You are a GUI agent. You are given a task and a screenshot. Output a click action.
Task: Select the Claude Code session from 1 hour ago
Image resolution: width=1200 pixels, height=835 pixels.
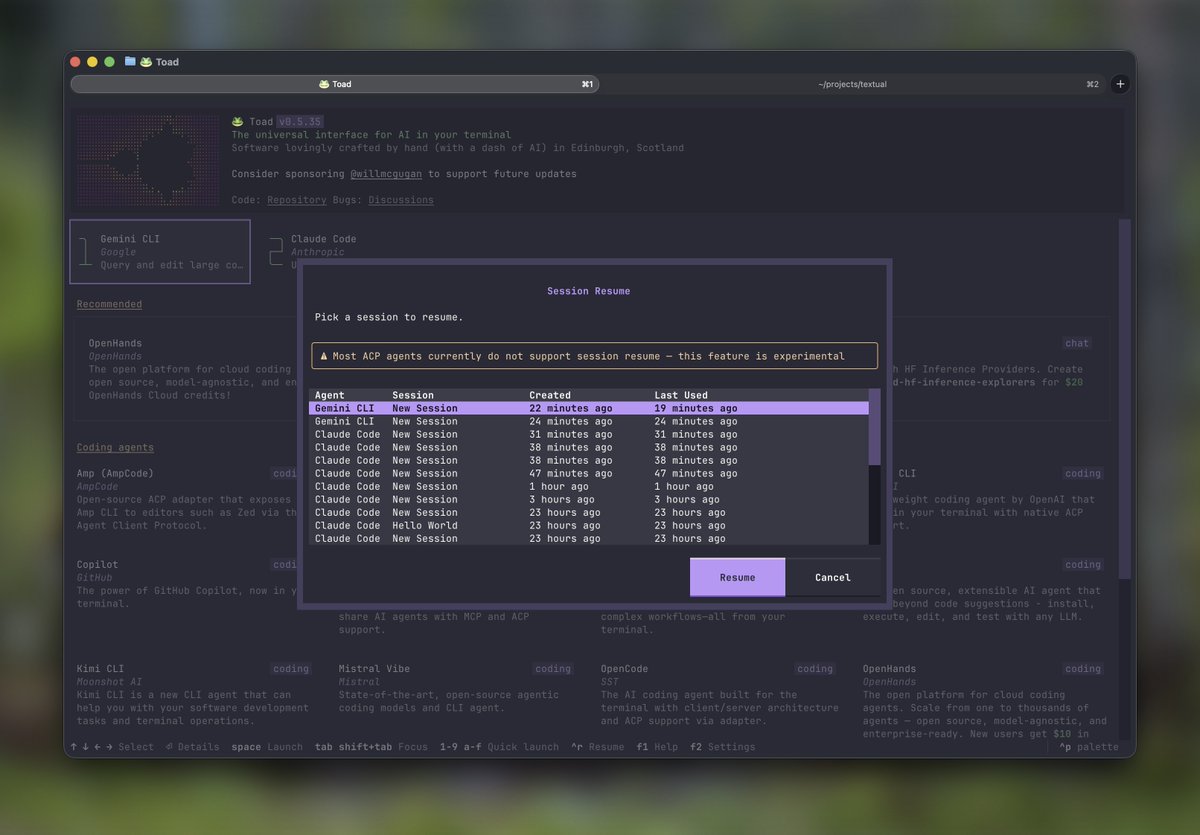pos(589,486)
